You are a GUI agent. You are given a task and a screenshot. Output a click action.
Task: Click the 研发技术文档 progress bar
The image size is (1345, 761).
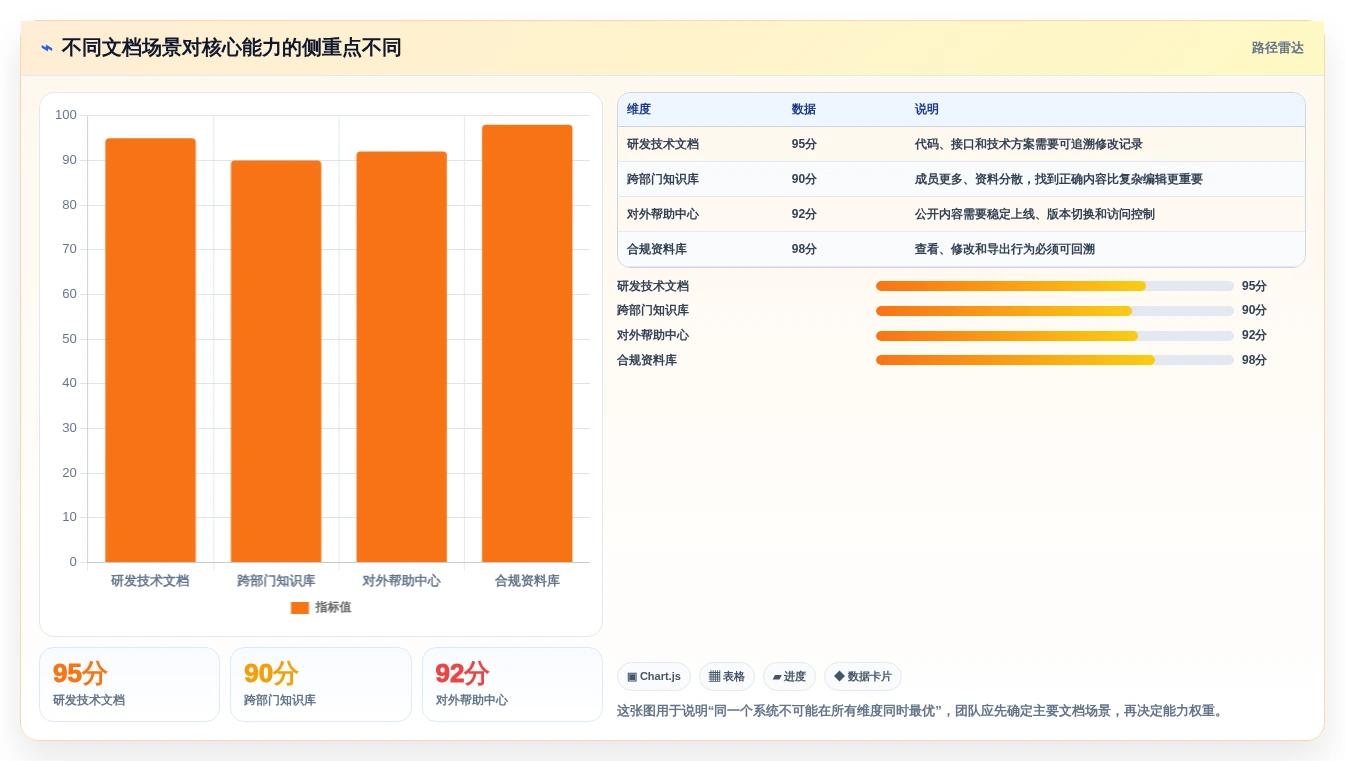[x=1055, y=286]
